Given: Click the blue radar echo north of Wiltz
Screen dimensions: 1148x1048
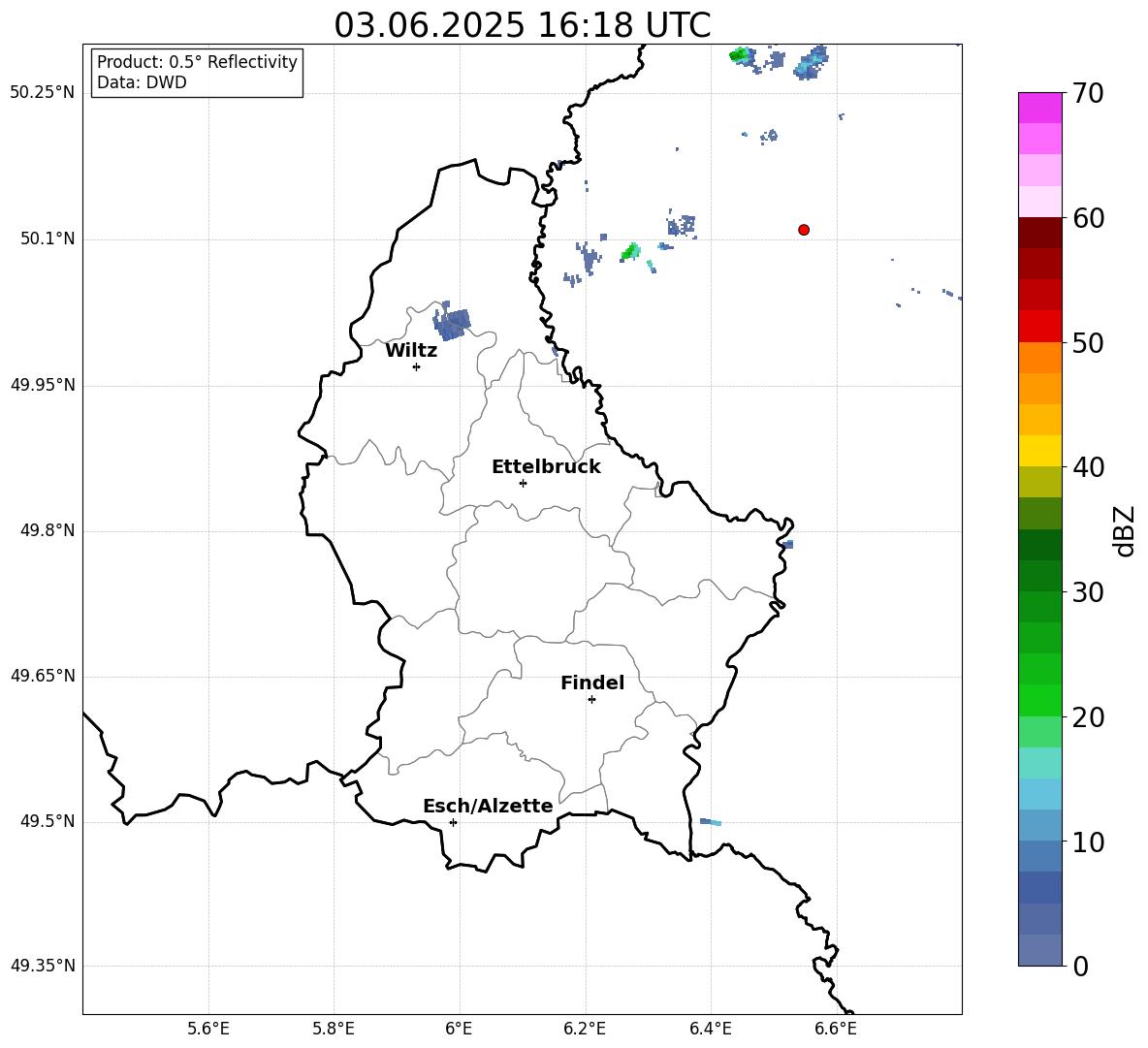Looking at the screenshot, I should [x=451, y=322].
